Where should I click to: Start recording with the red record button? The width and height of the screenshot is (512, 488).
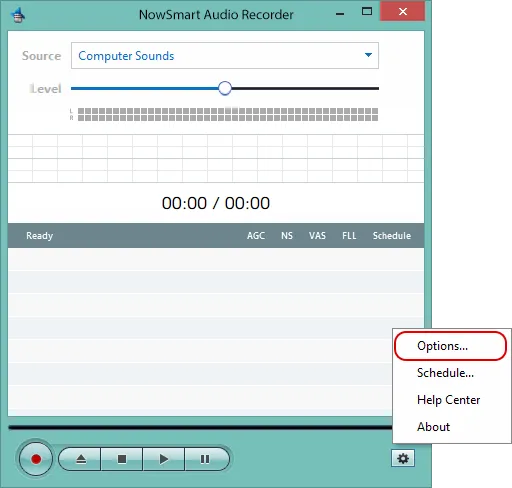click(36, 459)
